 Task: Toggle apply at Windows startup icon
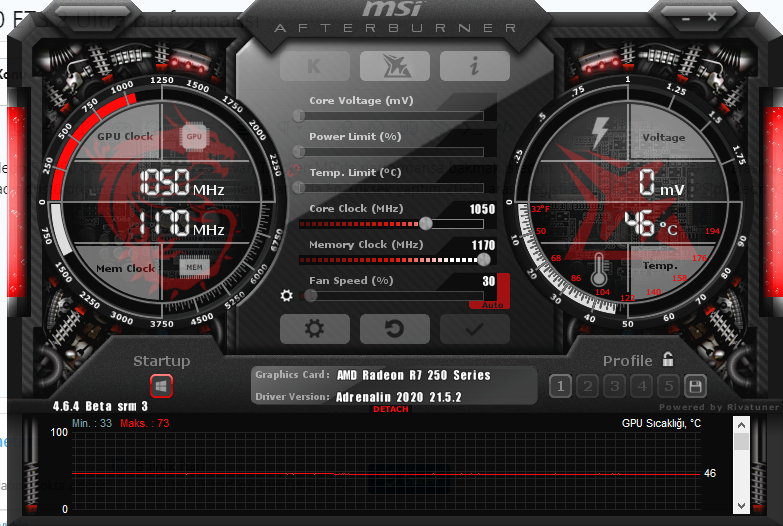(161, 386)
